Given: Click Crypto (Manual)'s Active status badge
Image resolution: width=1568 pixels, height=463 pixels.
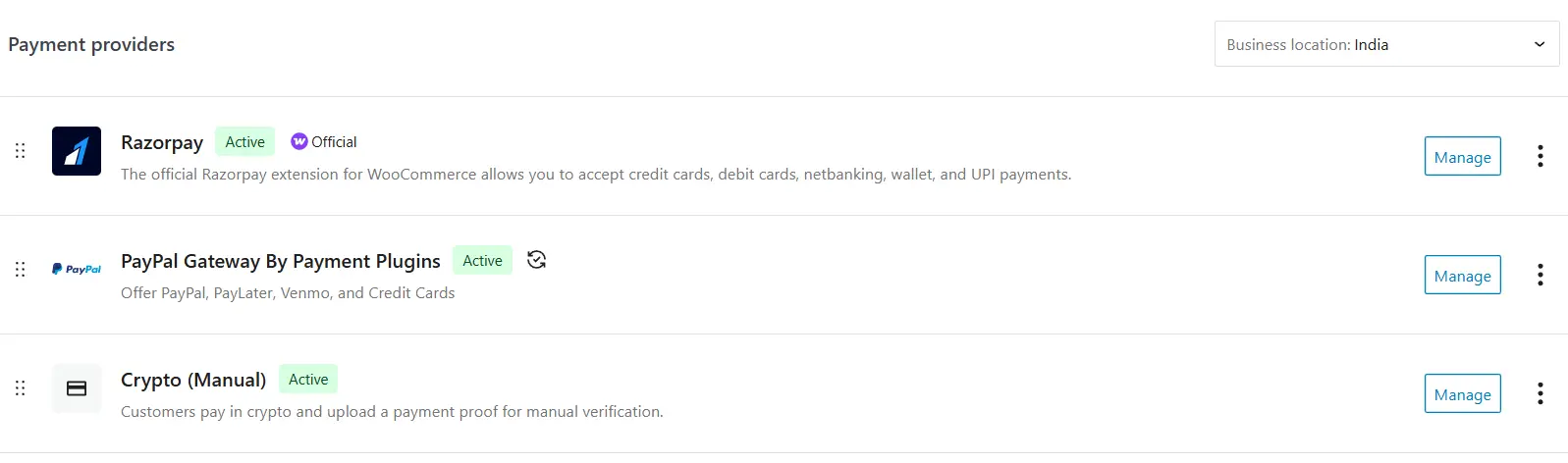Looking at the screenshot, I should (308, 379).
